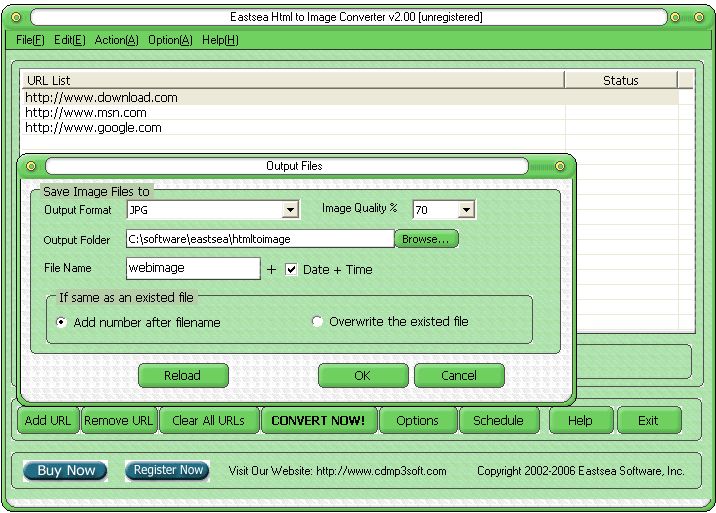Click the 70 value in Image Quality
Viewport: 716px width, 513px height.
(x=421, y=210)
